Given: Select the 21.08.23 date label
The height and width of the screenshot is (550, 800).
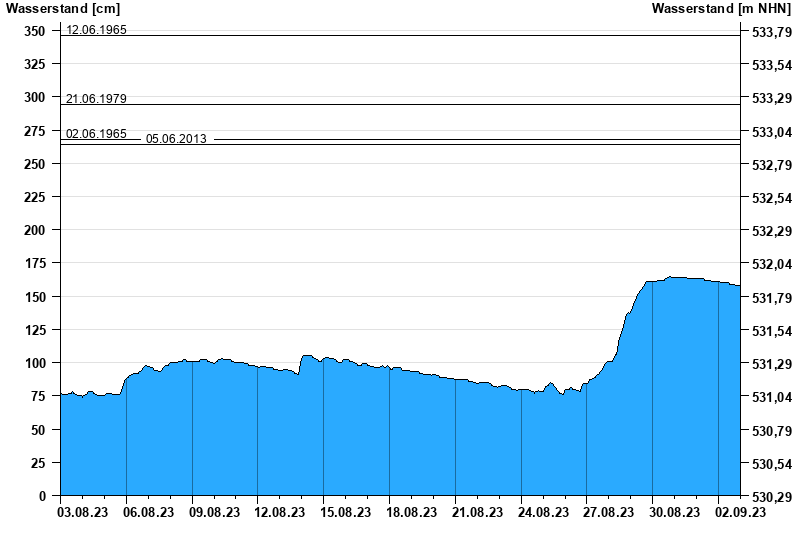Looking at the screenshot, I should [477, 512].
